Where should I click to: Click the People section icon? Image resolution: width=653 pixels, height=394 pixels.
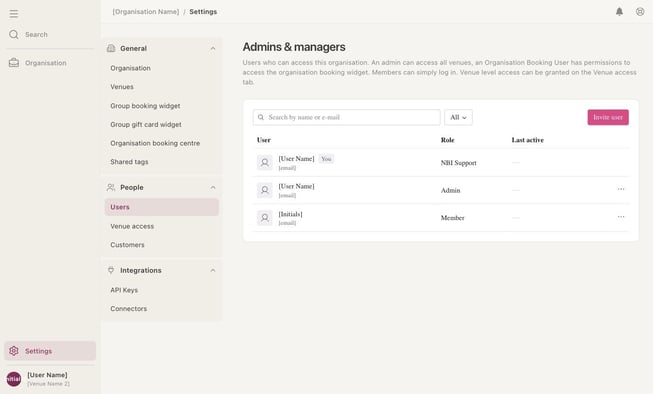111,187
